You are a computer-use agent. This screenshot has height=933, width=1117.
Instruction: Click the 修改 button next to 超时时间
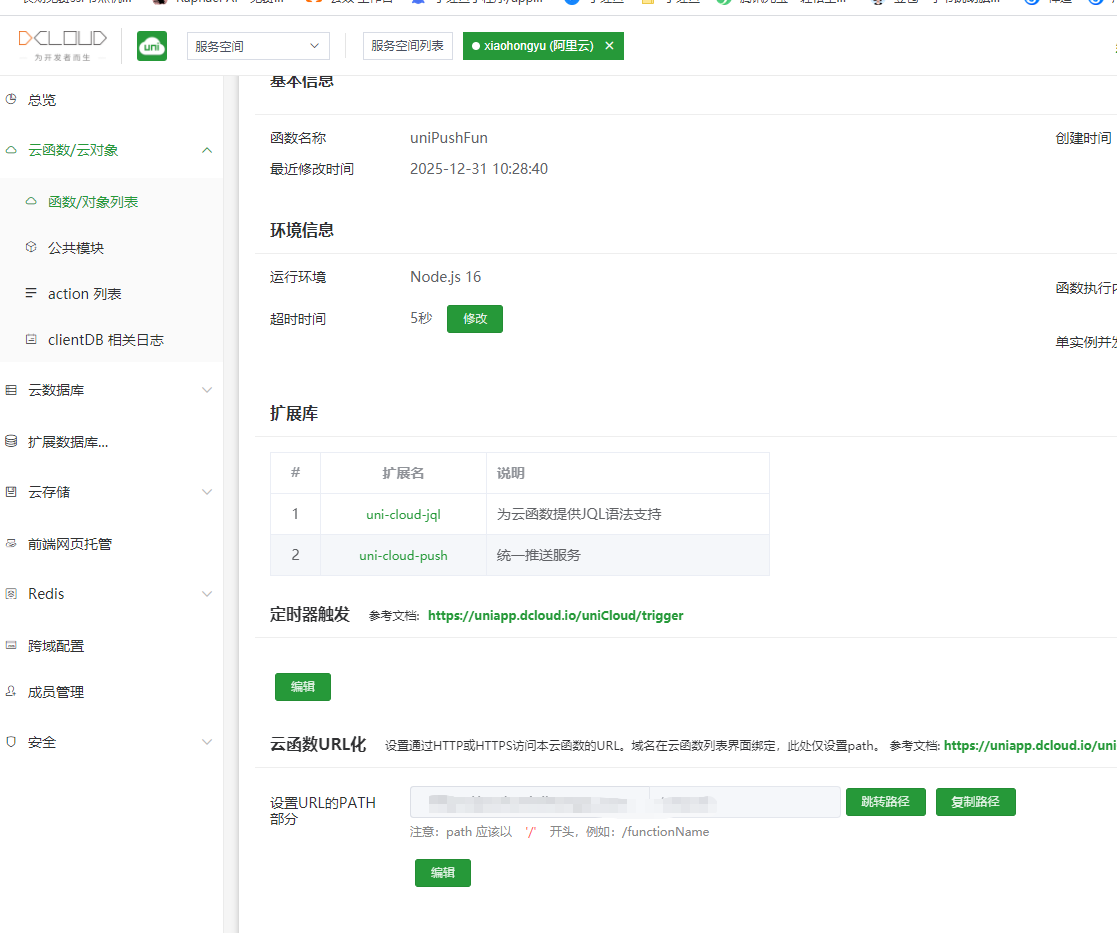(x=474, y=318)
